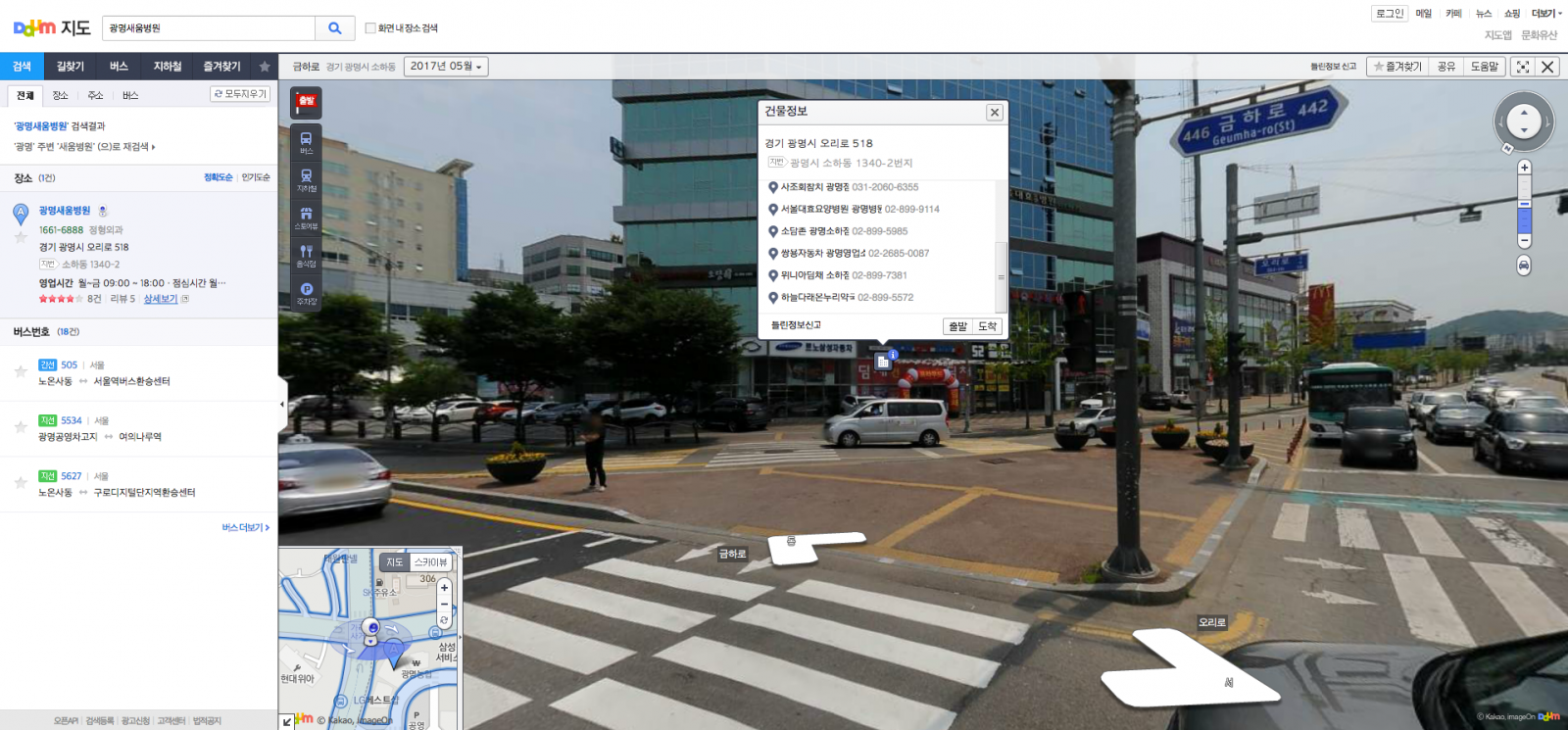Click the map search input field
Image resolution: width=1568 pixels, height=730 pixels.
(x=208, y=28)
